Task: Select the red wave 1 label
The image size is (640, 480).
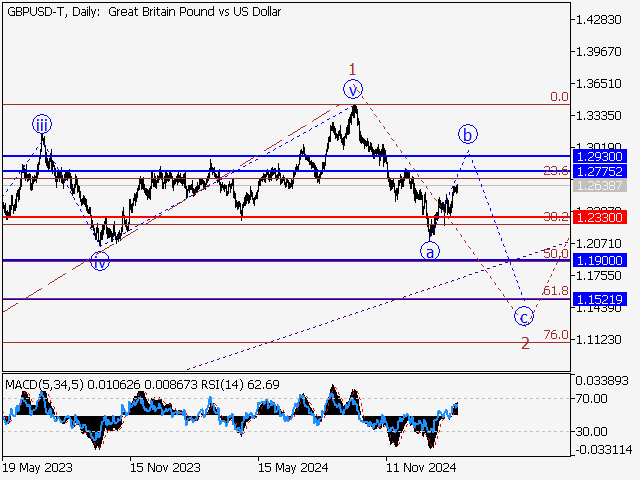Action: [x=352, y=69]
